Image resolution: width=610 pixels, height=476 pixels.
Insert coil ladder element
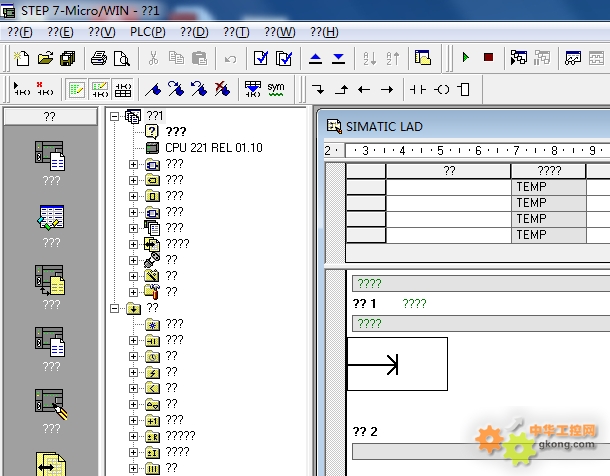442,90
